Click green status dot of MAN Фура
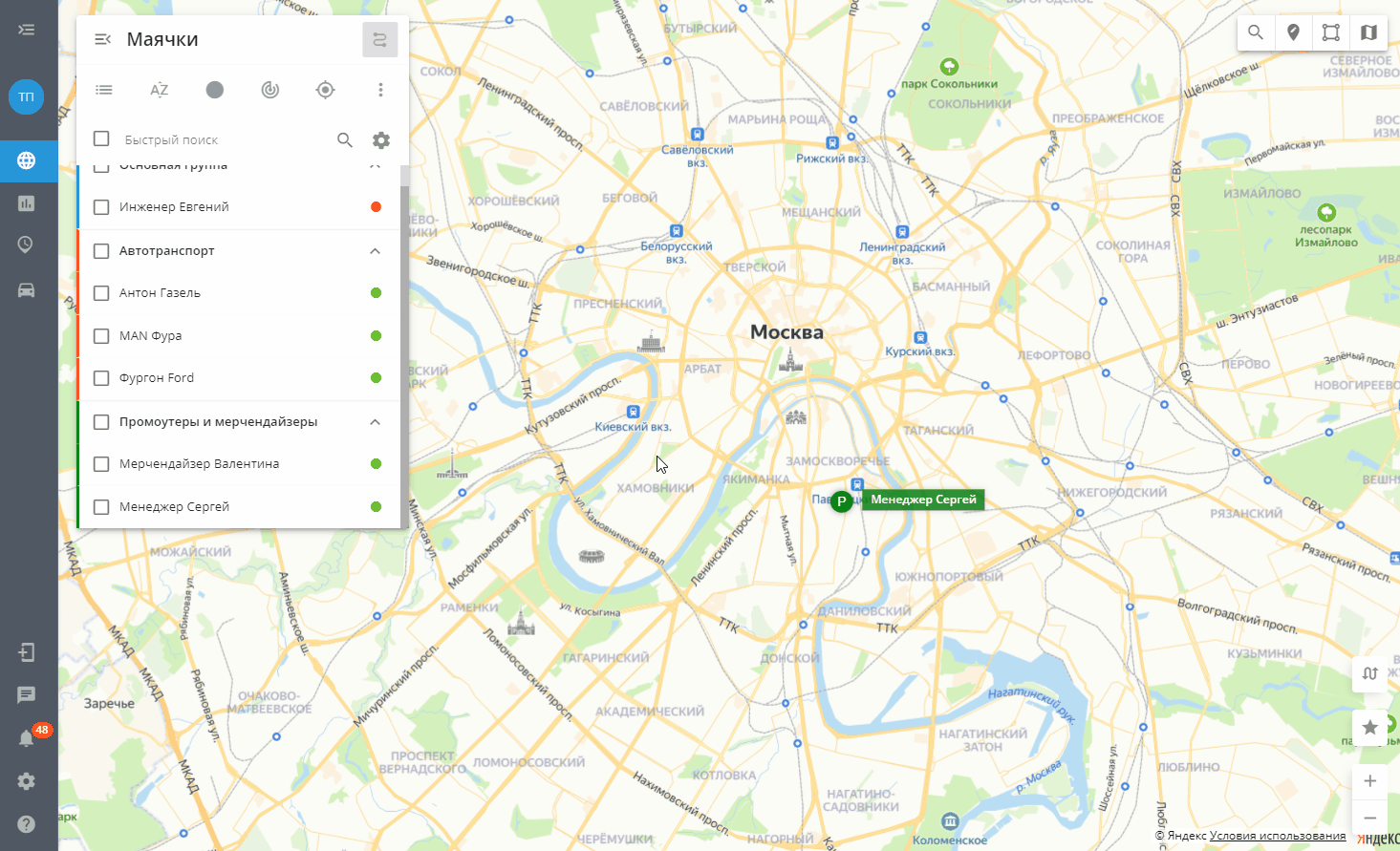 pyautogui.click(x=376, y=336)
